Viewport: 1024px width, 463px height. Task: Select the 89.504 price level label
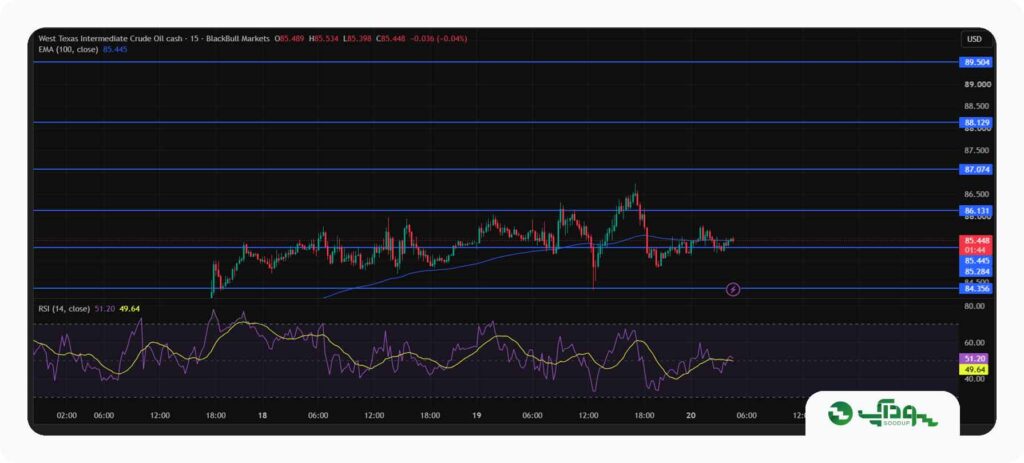point(976,63)
